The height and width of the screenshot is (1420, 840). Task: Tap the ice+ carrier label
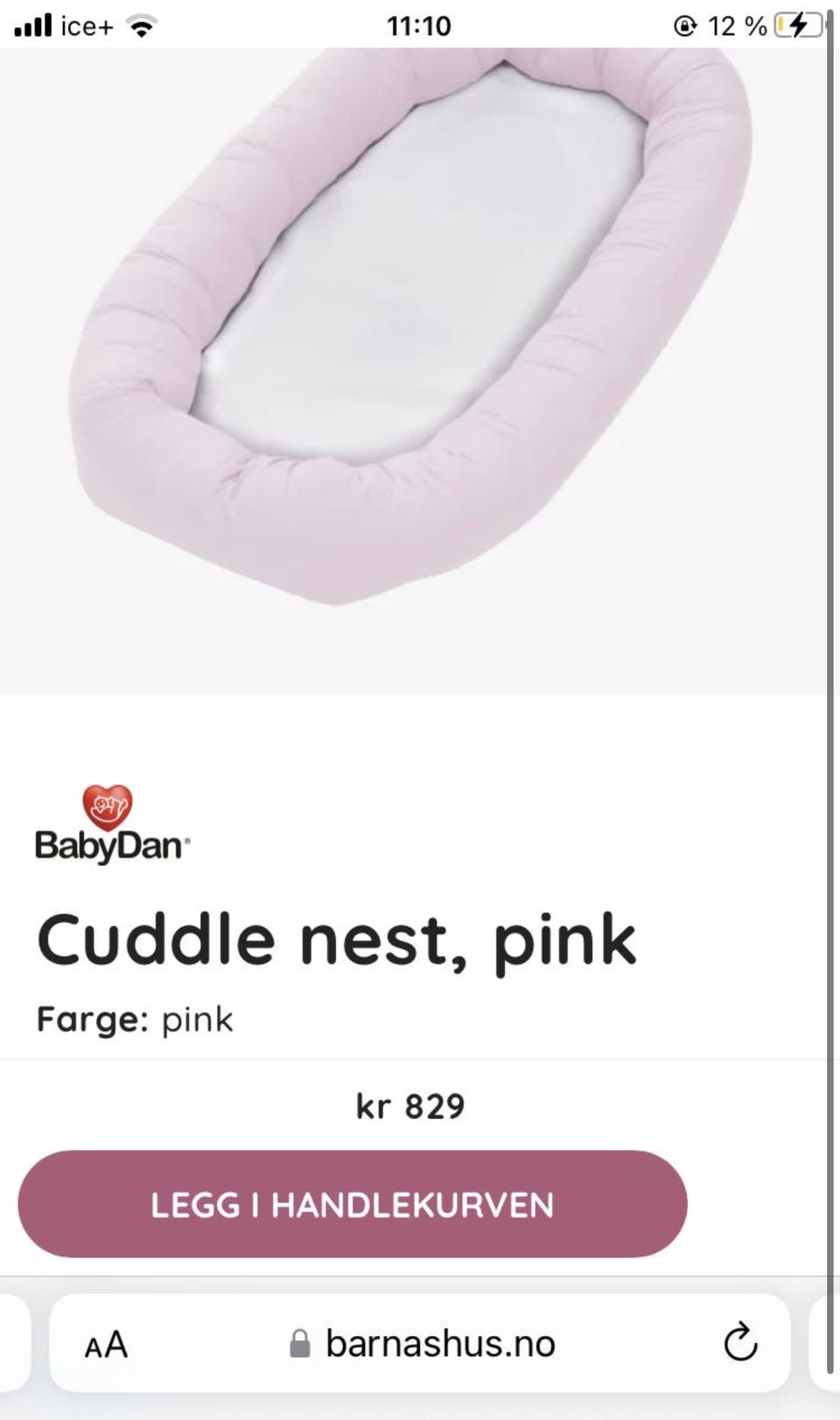87,26
